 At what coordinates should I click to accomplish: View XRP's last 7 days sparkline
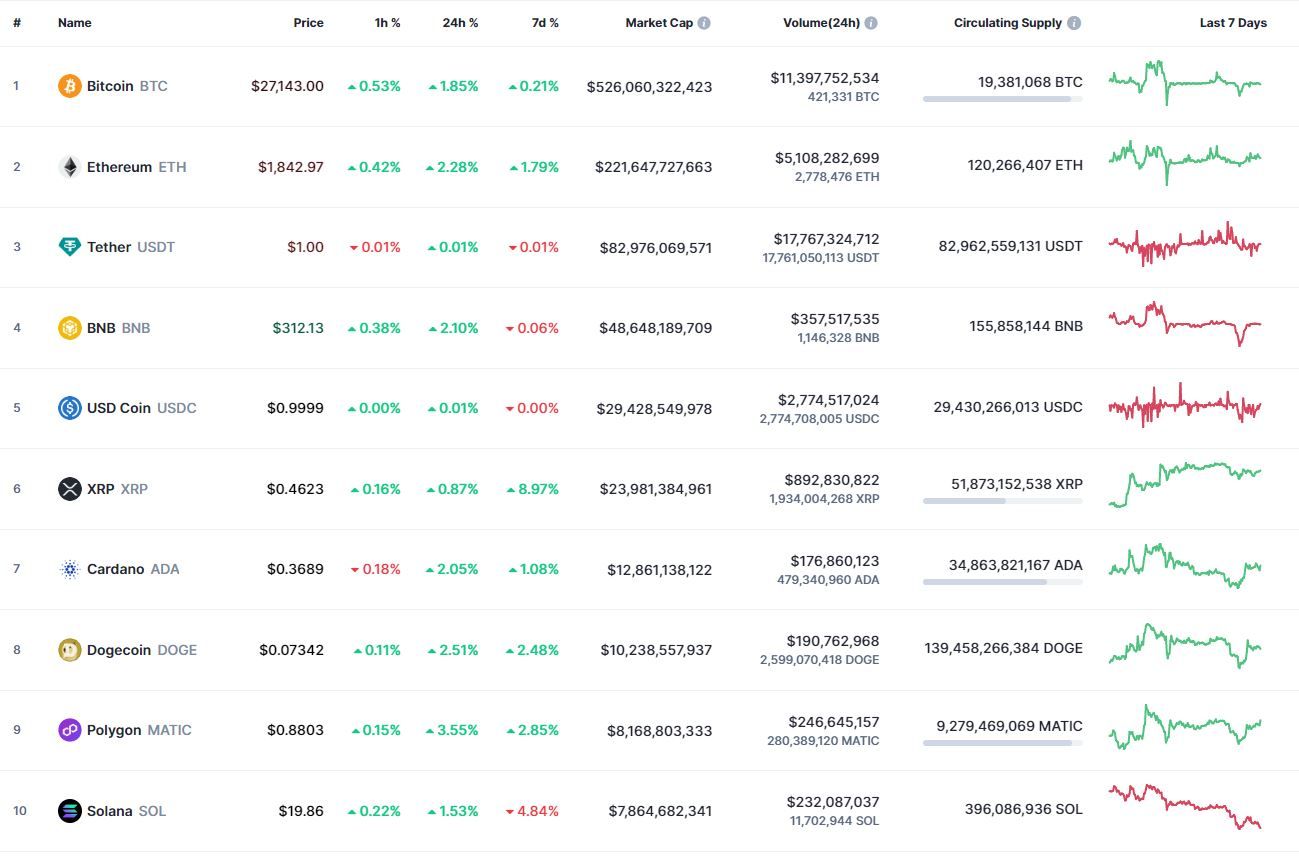[1185, 484]
